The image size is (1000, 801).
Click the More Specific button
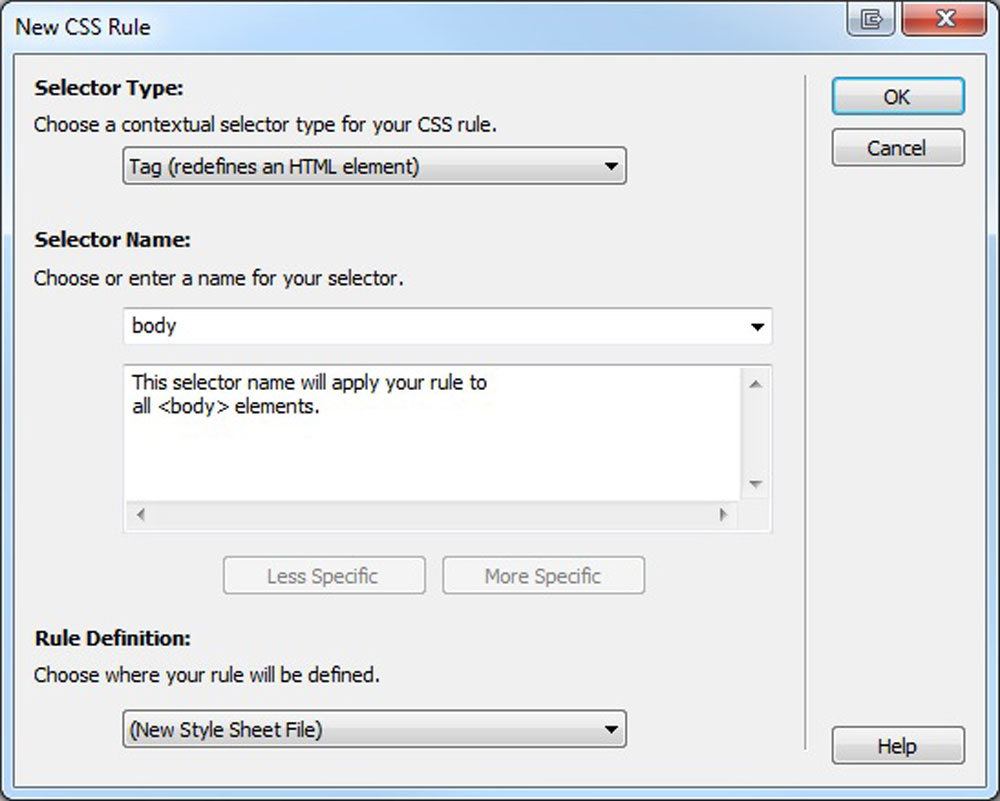pyautogui.click(x=543, y=576)
